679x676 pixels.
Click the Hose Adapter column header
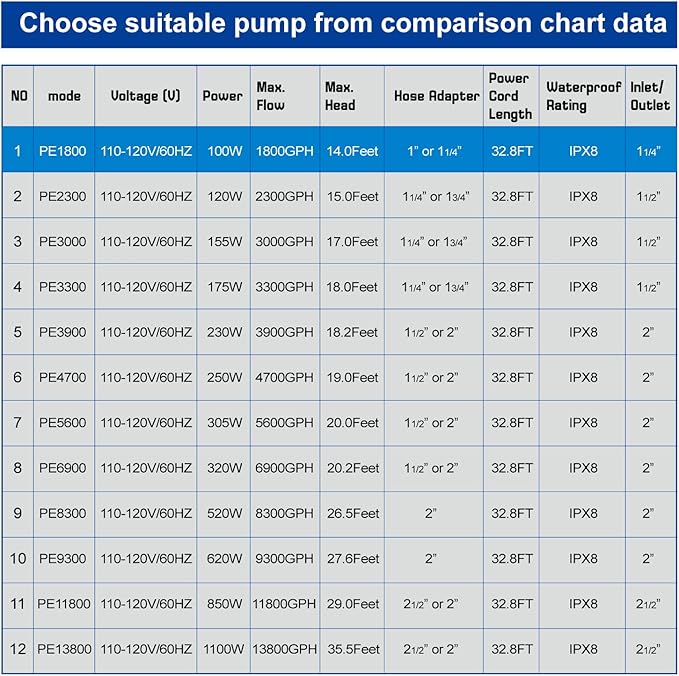click(x=434, y=96)
